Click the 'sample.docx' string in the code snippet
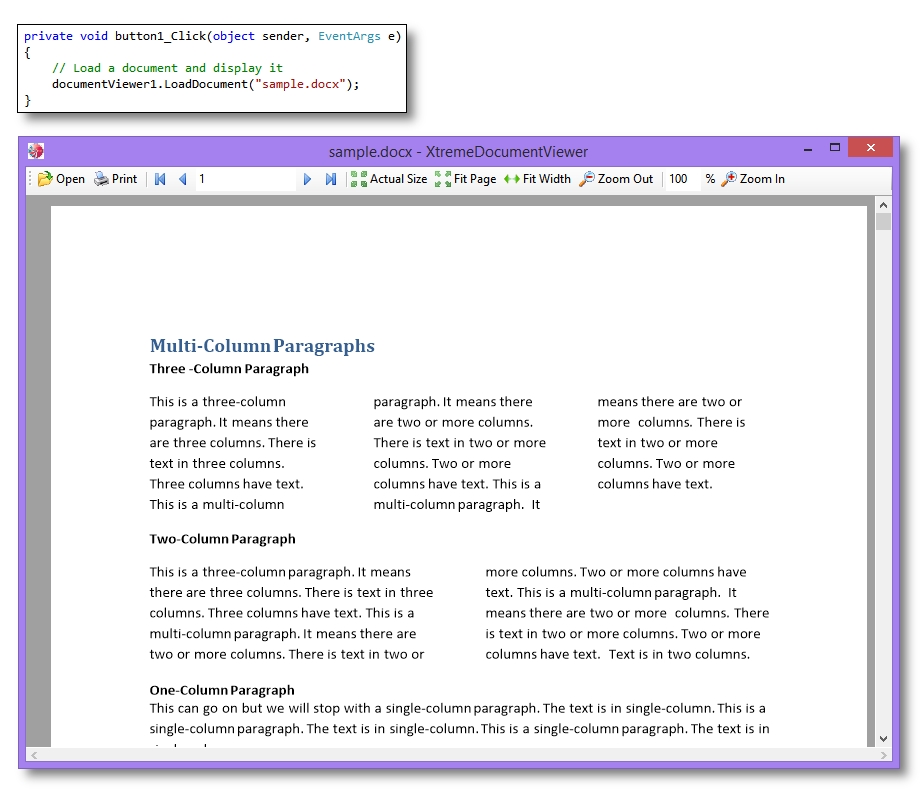 301,84
